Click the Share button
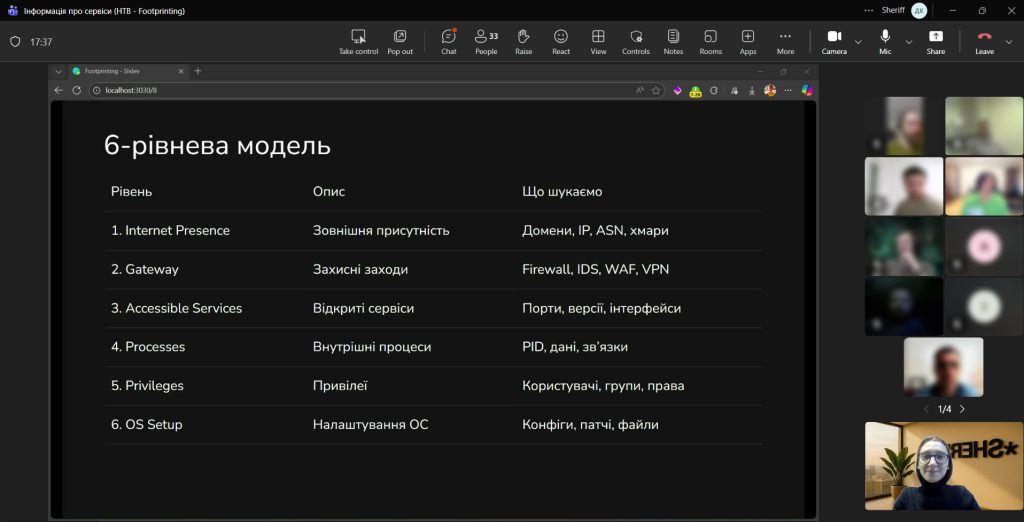Viewport: 1024px width, 522px height. pos(935,41)
